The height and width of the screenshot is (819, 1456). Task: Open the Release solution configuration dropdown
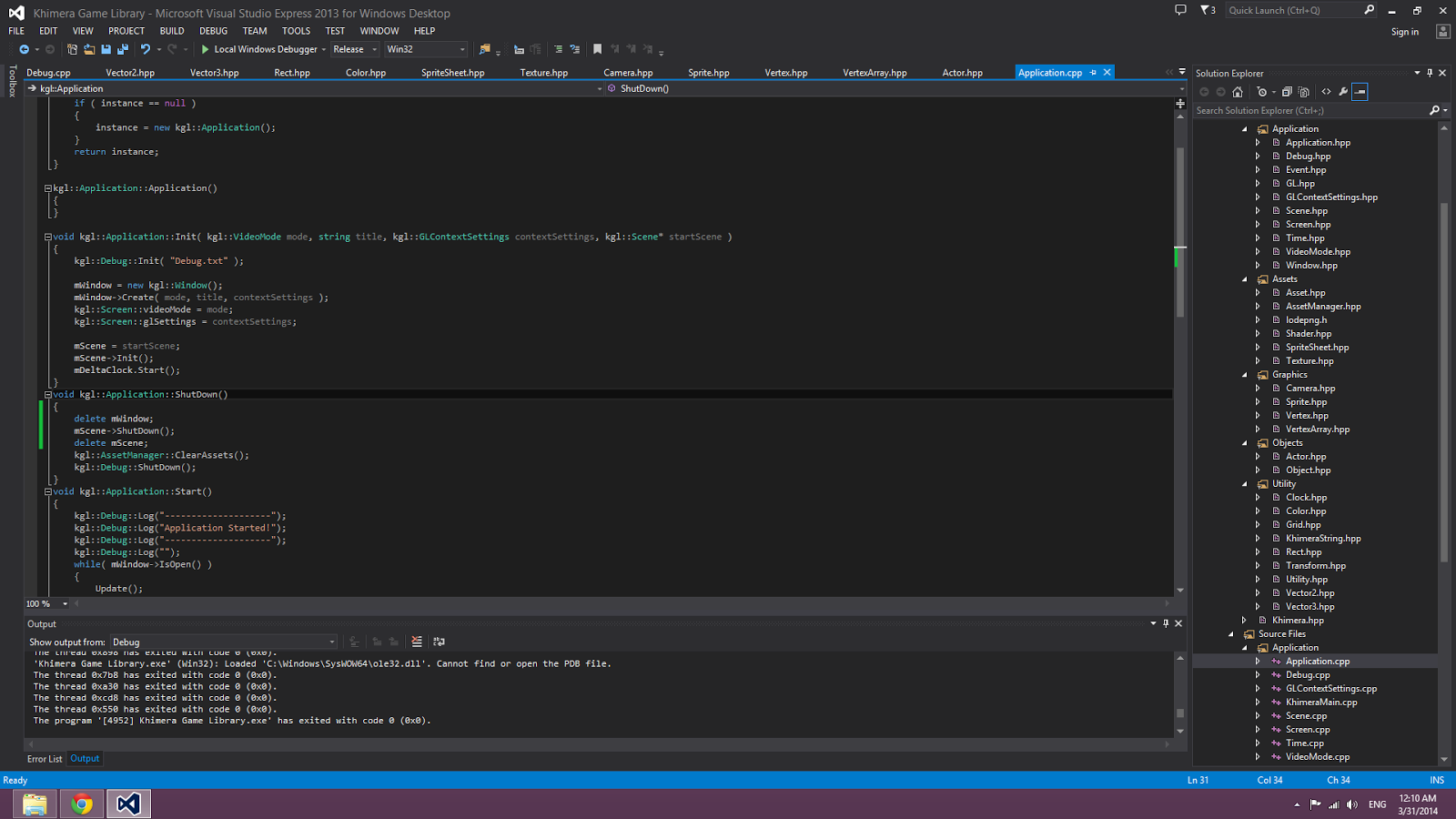coord(355,49)
